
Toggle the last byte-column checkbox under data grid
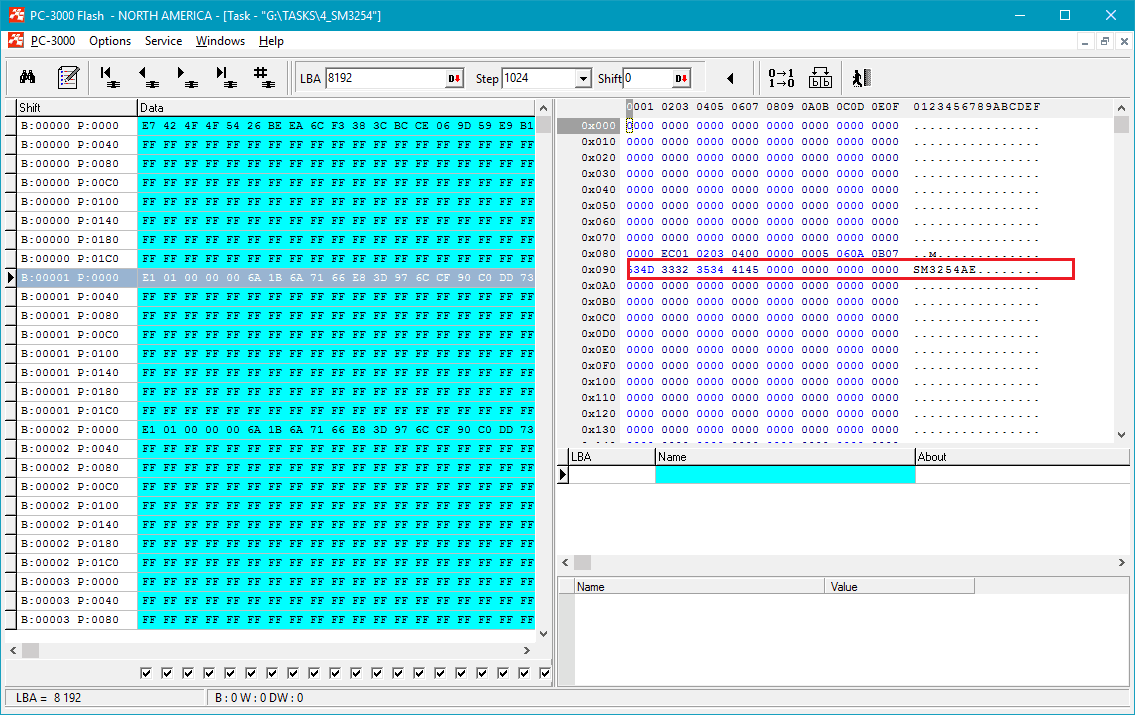[x=545, y=673]
